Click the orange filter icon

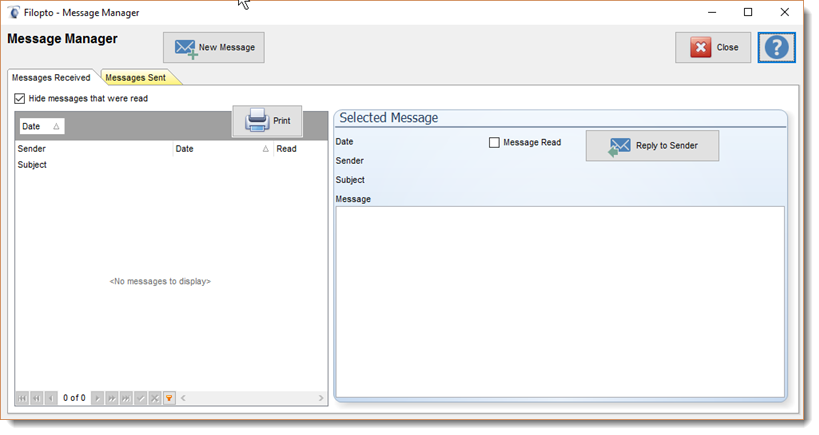pos(169,398)
